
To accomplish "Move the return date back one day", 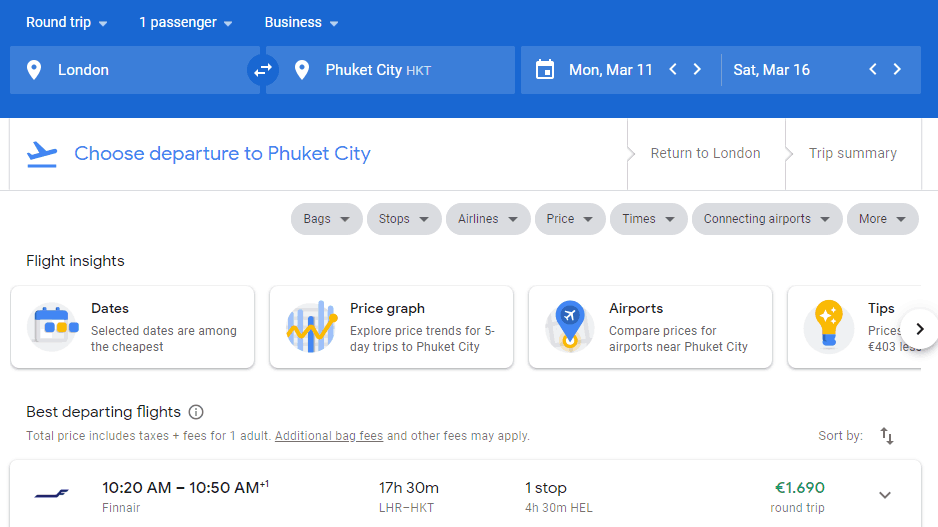I will point(873,70).
